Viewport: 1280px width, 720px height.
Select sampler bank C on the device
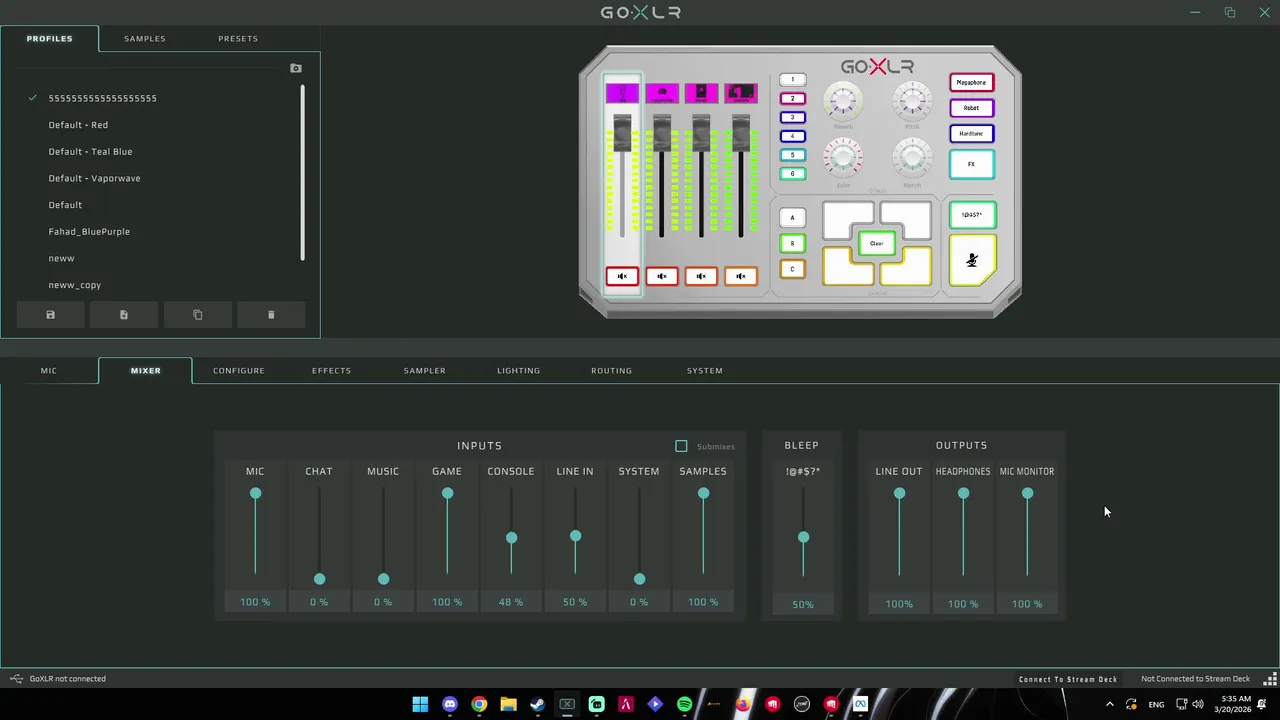pos(792,269)
